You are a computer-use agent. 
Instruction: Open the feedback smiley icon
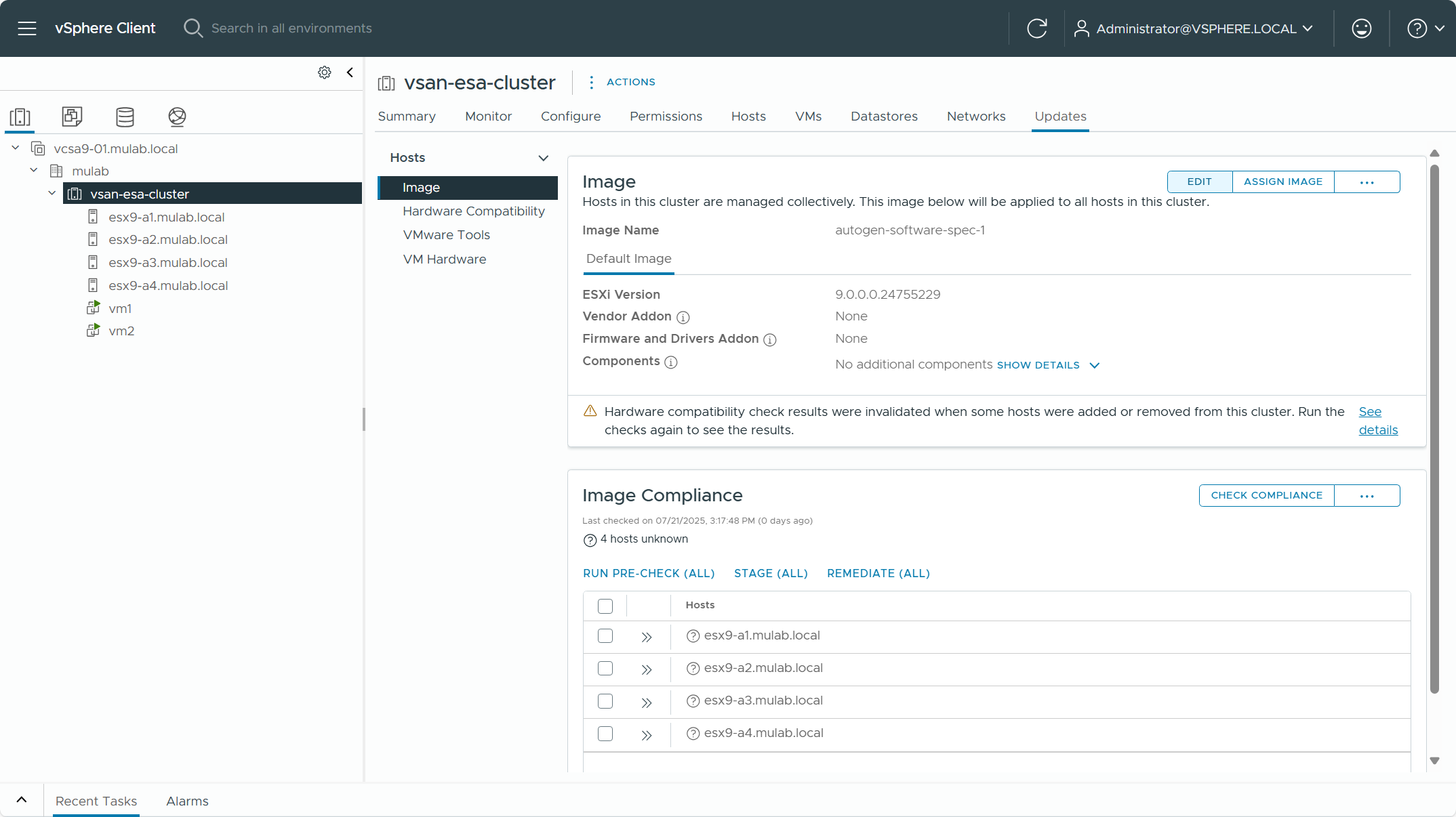point(1361,28)
